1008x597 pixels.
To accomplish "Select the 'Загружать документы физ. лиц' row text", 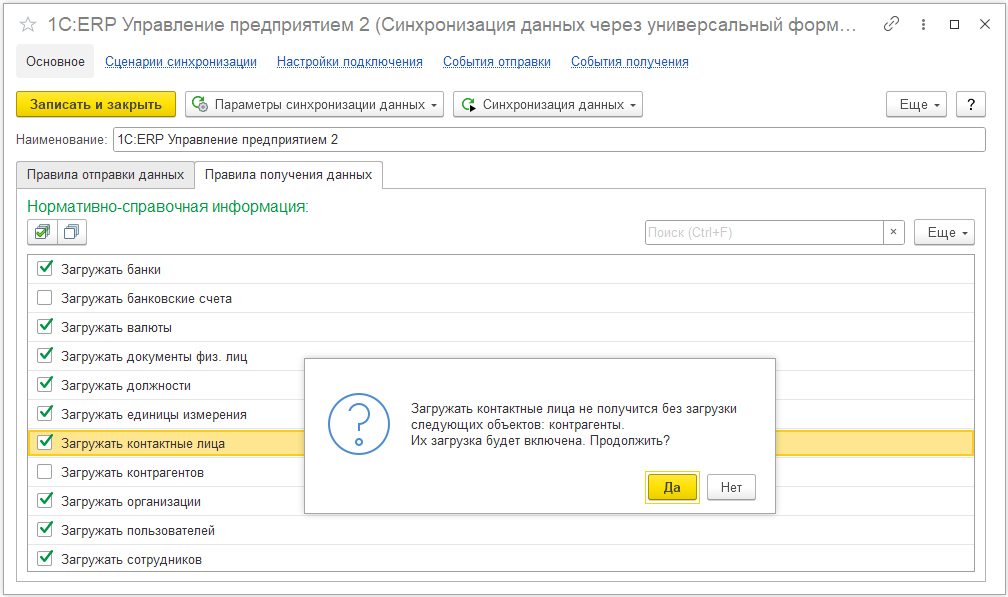I will (x=154, y=357).
